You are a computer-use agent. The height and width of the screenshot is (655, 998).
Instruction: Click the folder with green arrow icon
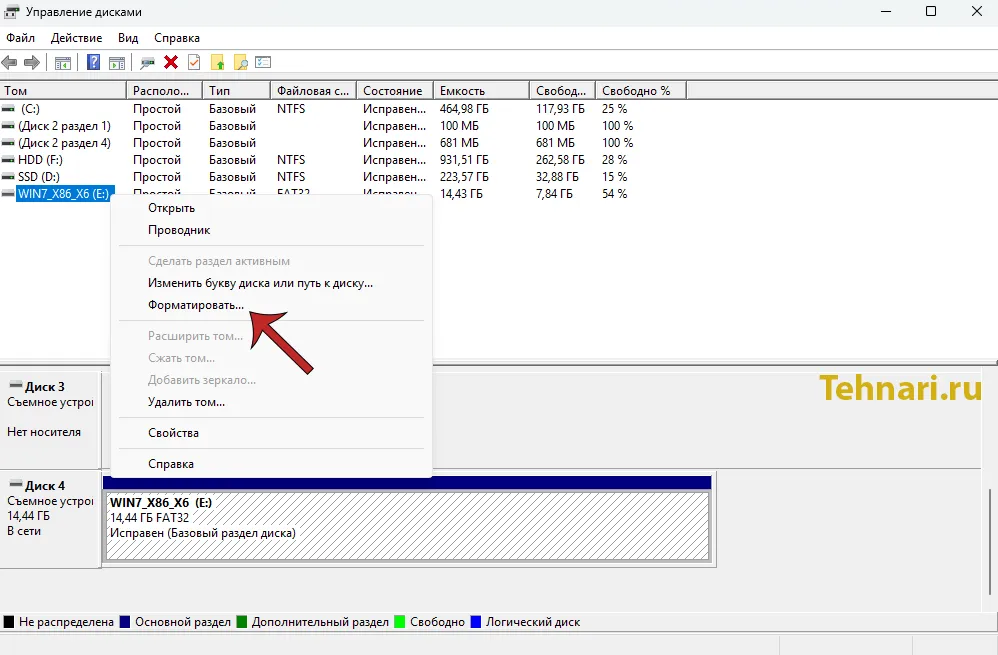[218, 62]
